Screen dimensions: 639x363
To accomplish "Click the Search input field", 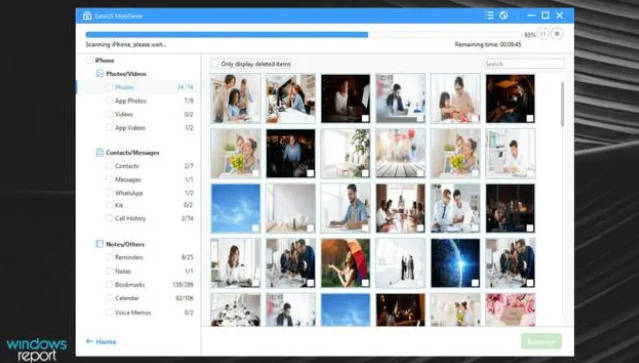I will coord(524,64).
